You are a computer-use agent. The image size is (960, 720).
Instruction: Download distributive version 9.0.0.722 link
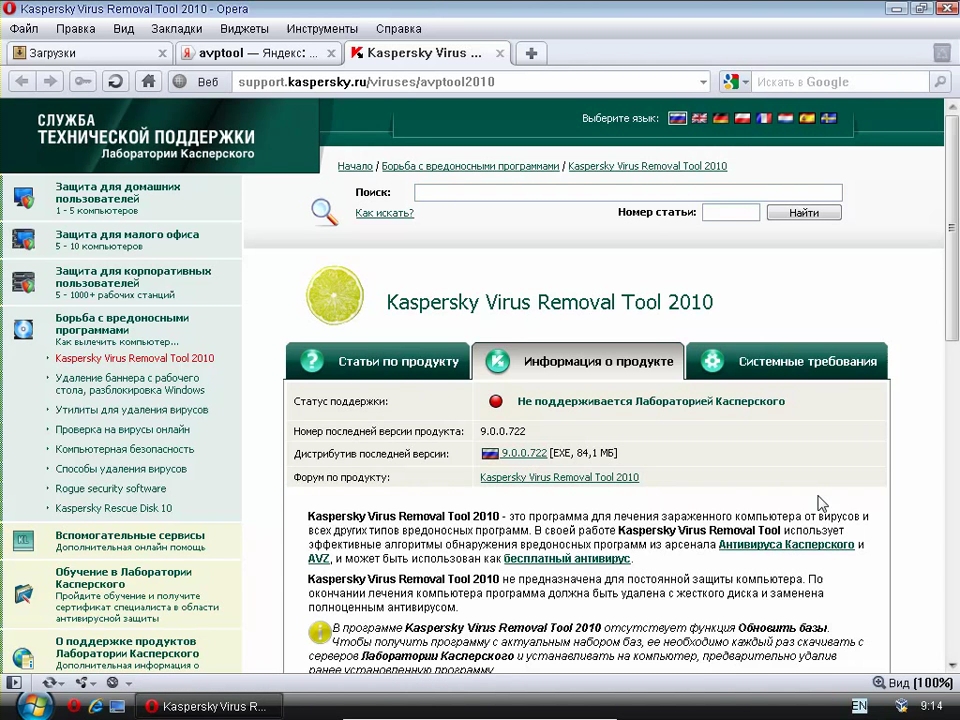523,454
